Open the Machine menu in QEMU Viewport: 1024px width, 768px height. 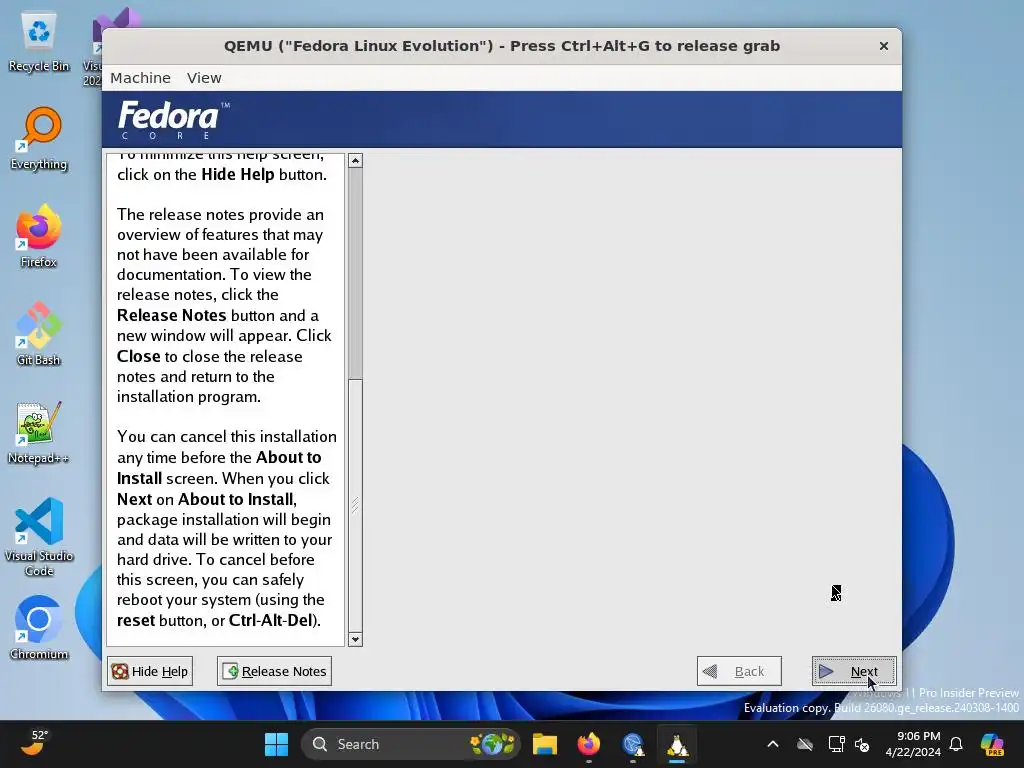click(x=140, y=78)
